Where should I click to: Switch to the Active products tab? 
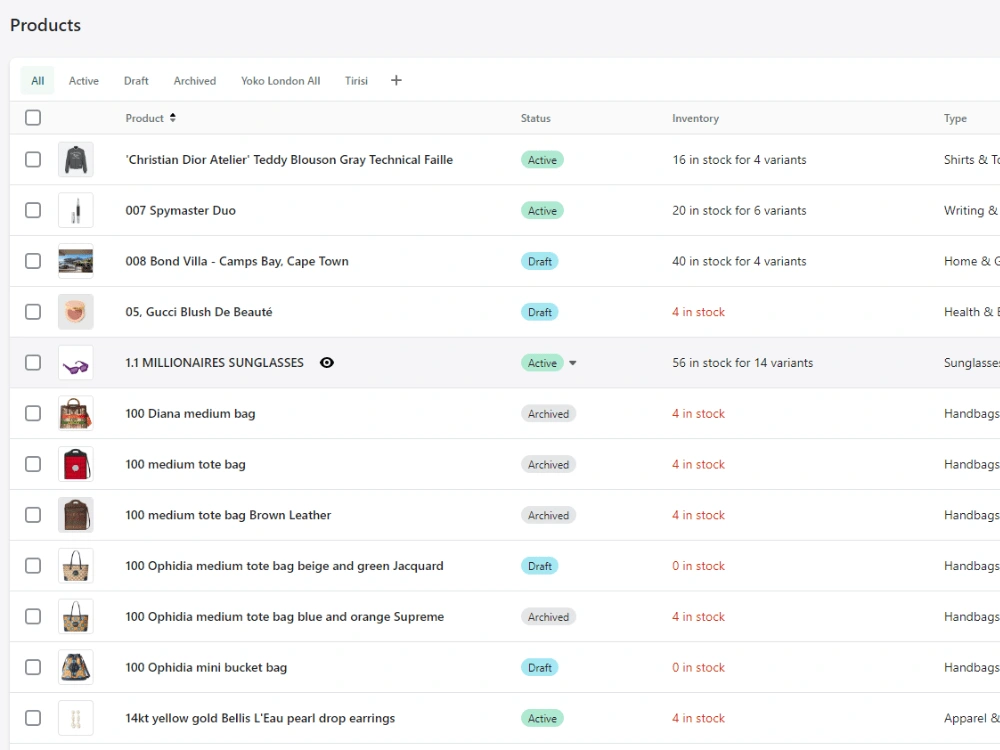[84, 80]
